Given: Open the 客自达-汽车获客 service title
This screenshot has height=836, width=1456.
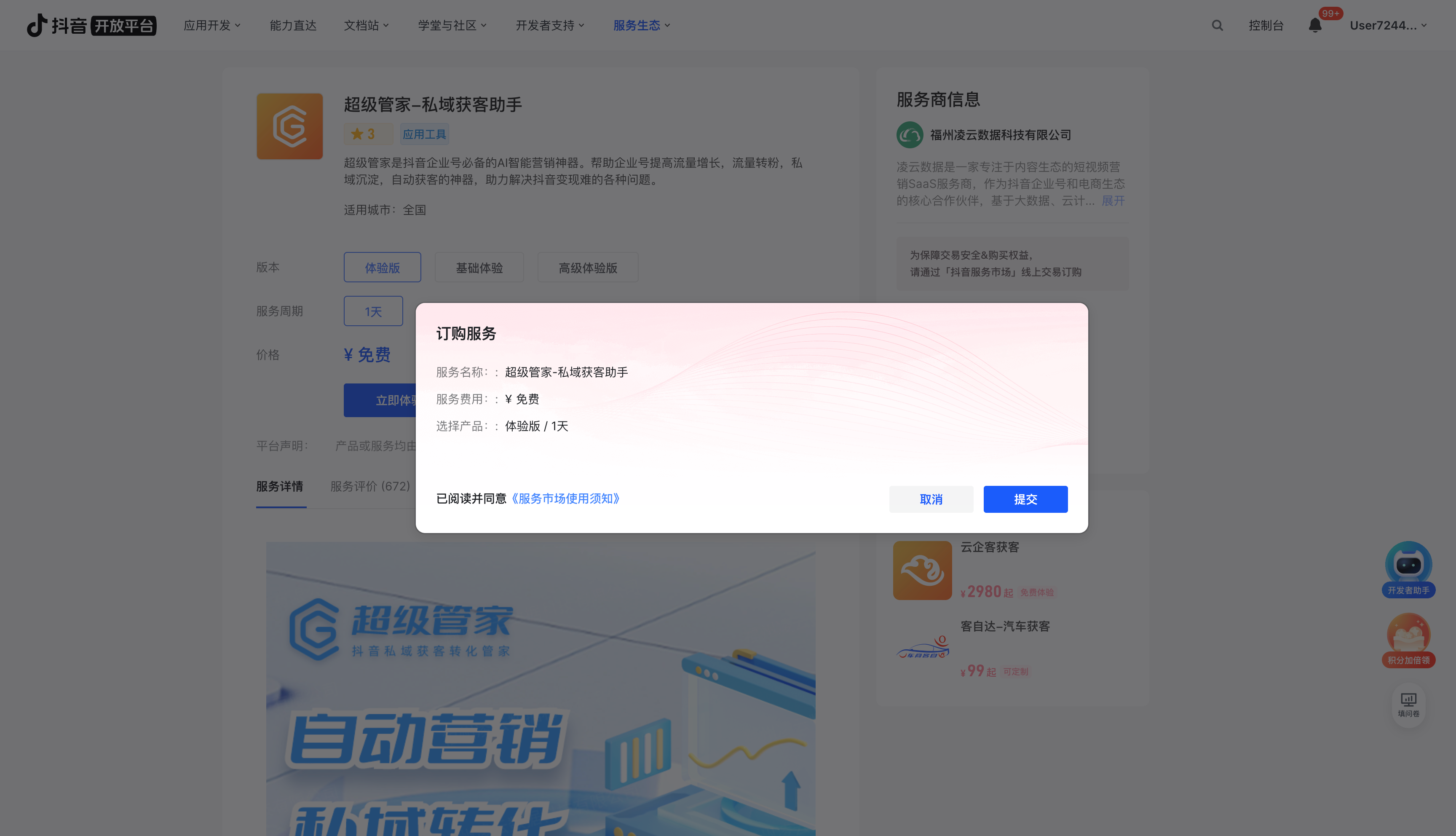Looking at the screenshot, I should (1005, 627).
